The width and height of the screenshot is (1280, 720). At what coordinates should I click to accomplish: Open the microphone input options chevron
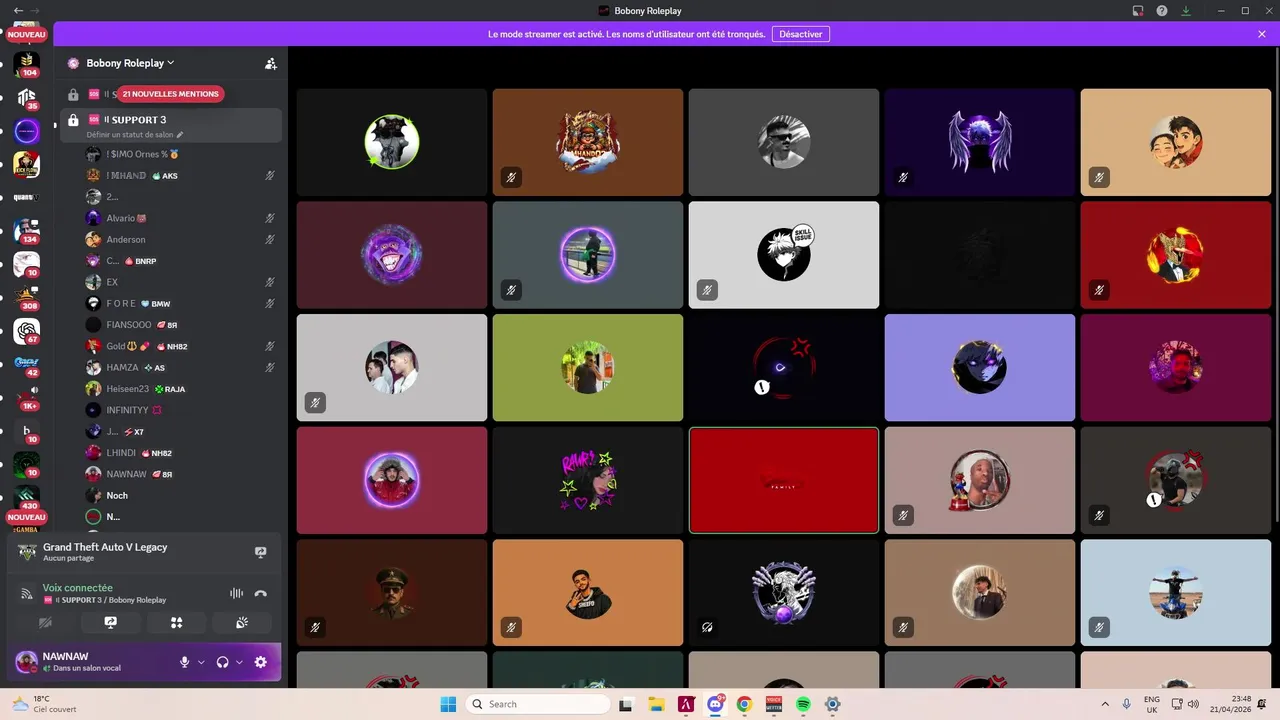201,662
